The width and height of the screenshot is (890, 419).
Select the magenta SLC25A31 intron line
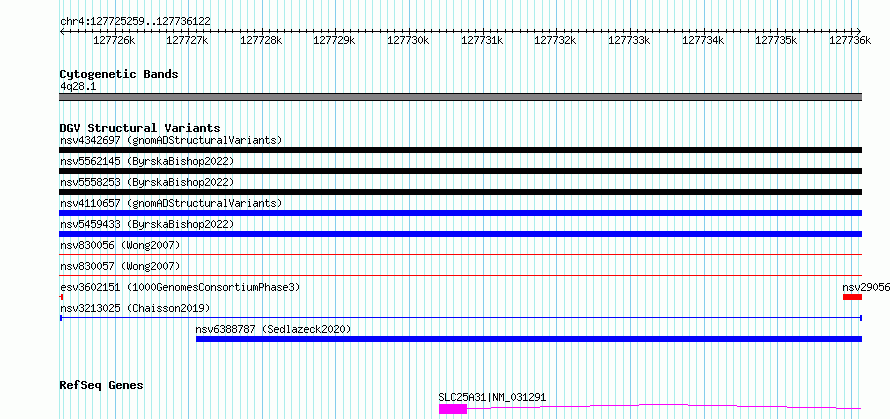tap(664, 407)
